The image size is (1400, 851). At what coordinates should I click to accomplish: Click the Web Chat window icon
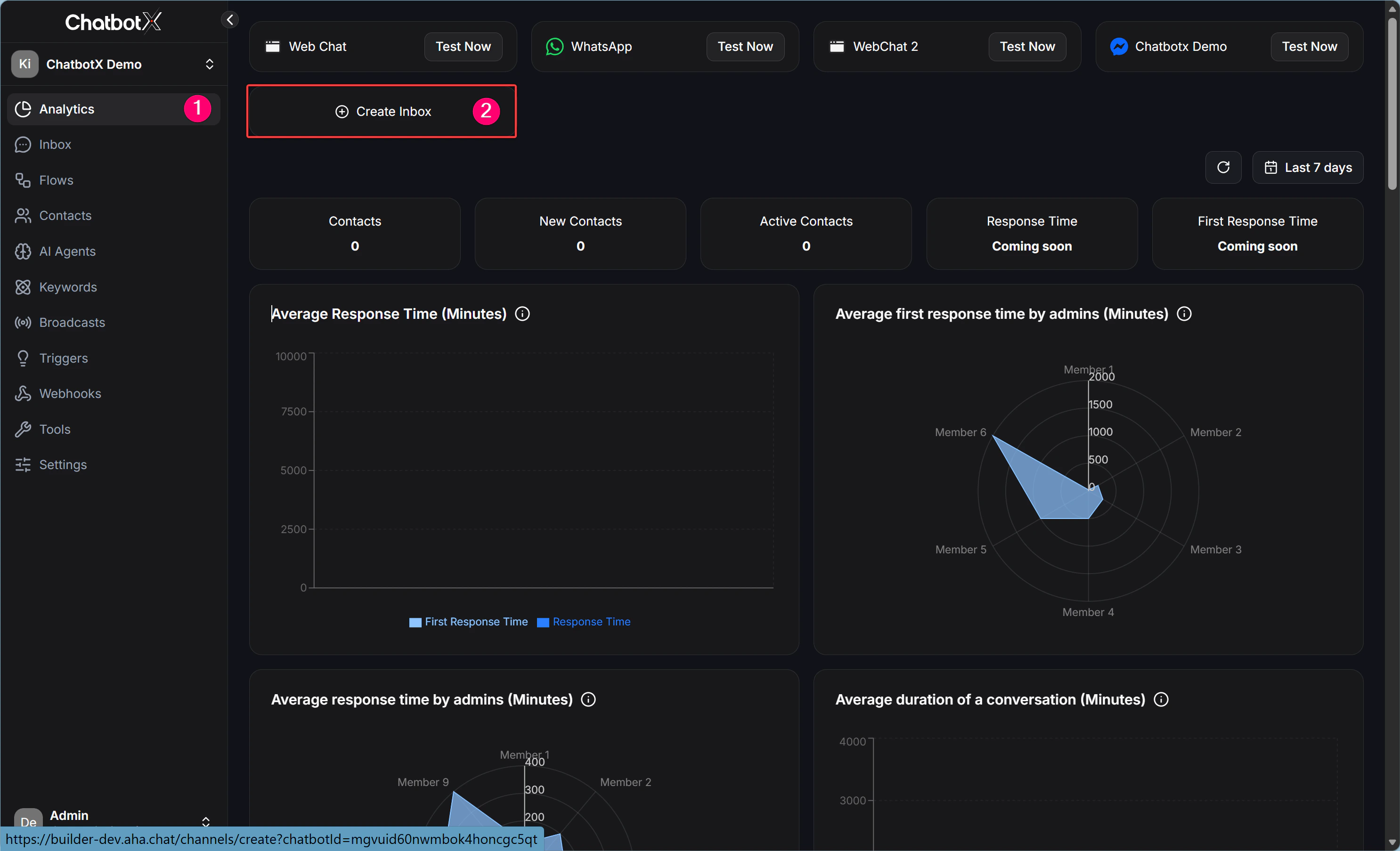coord(273,47)
